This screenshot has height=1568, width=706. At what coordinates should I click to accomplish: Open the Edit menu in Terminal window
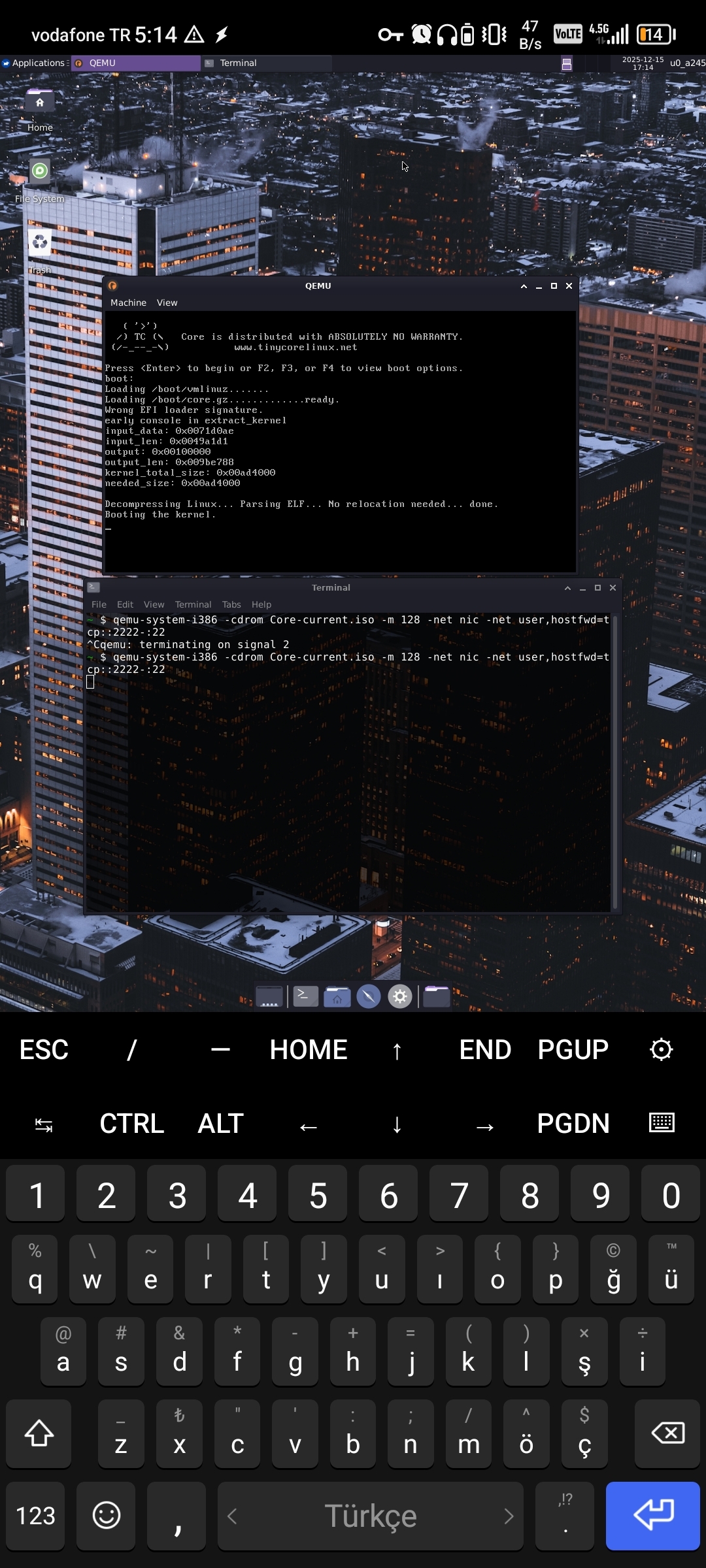[125, 604]
